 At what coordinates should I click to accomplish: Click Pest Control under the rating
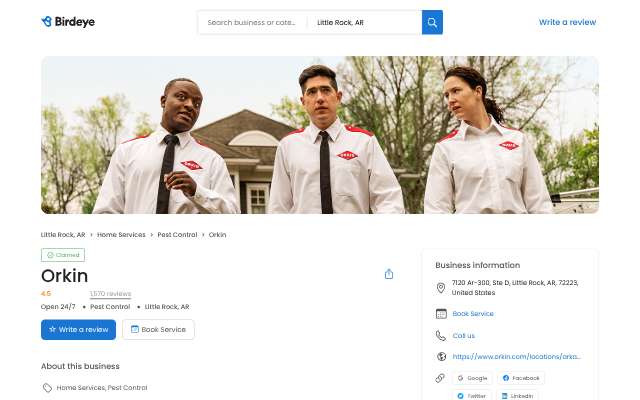click(110, 307)
